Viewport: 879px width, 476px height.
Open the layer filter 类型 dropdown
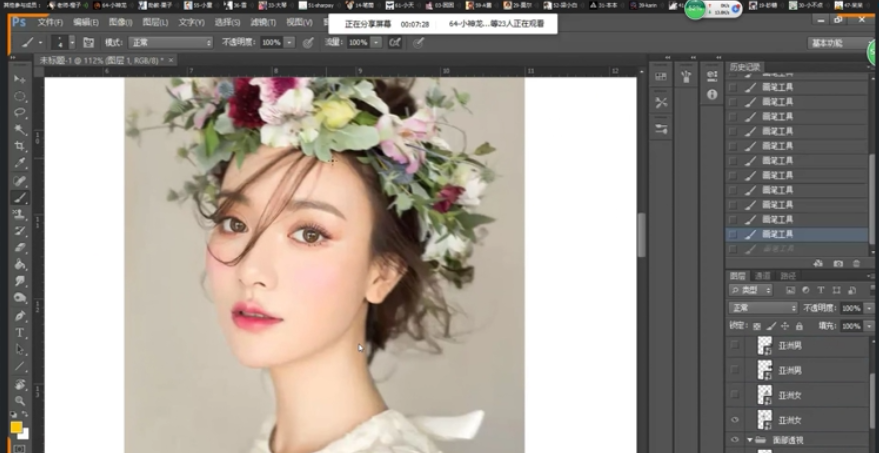coord(751,290)
